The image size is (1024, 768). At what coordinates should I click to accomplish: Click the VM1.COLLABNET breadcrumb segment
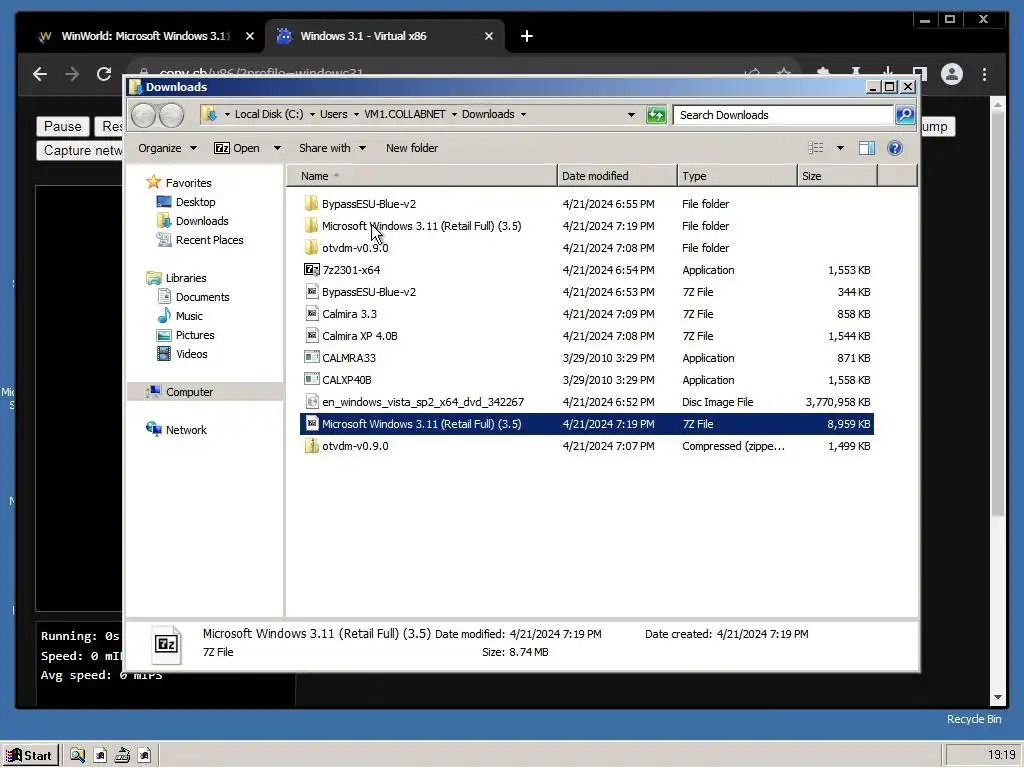pos(405,114)
